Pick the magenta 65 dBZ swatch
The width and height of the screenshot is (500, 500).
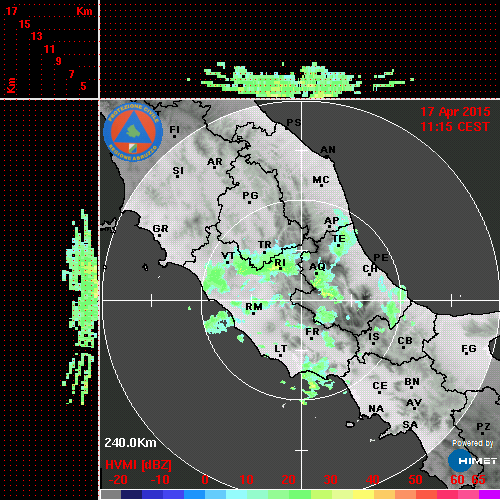click(489, 494)
